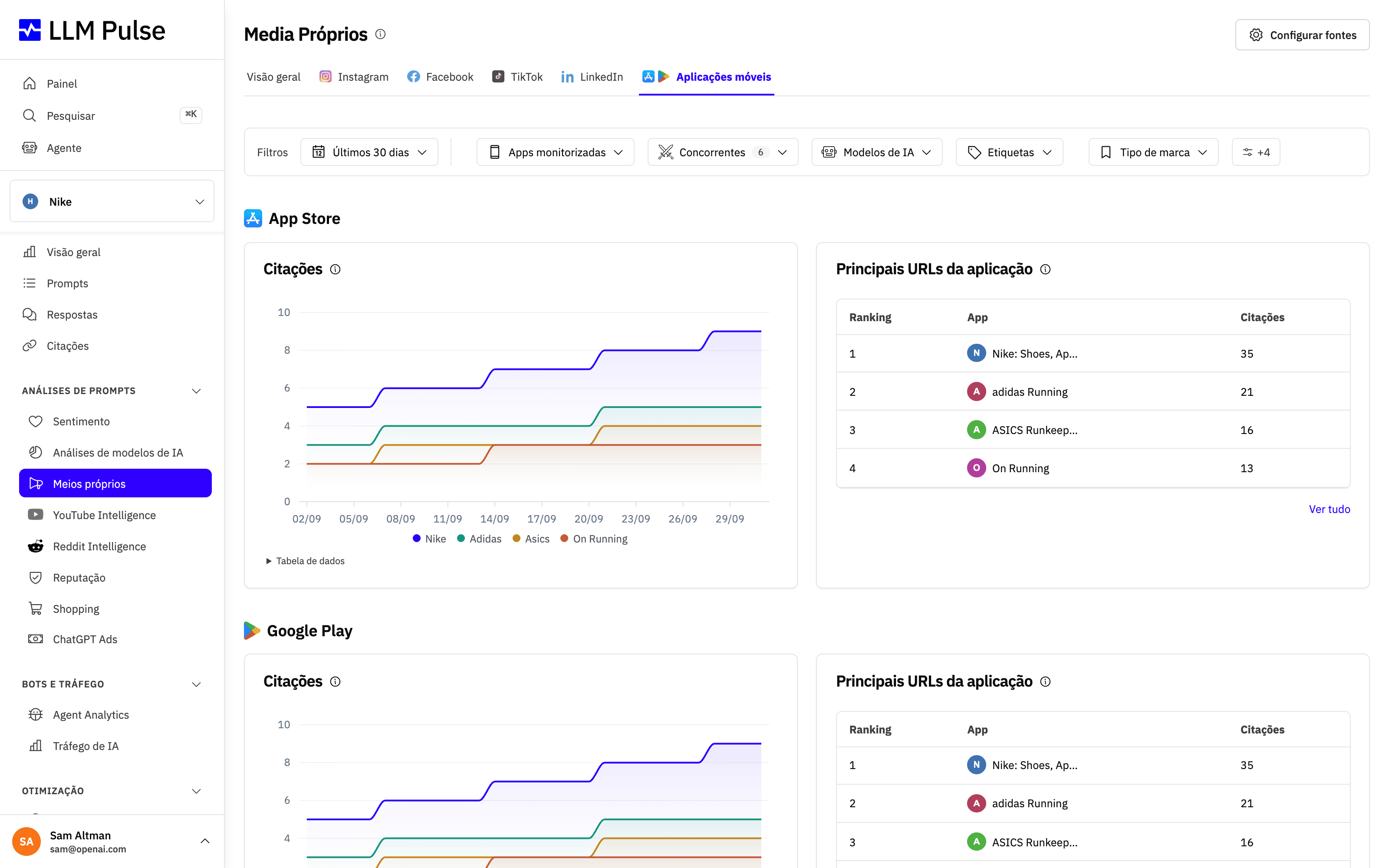
Task: Open the Agente robot icon in sidebar
Action: (30, 148)
